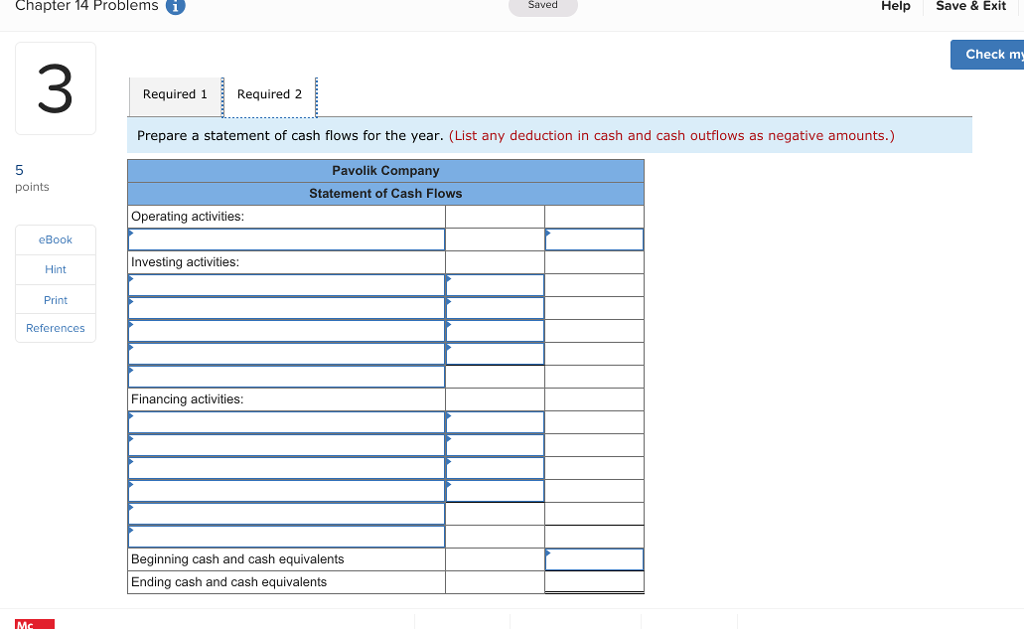Click Save & Exit at top right
The image size is (1024, 629).
(x=970, y=6)
